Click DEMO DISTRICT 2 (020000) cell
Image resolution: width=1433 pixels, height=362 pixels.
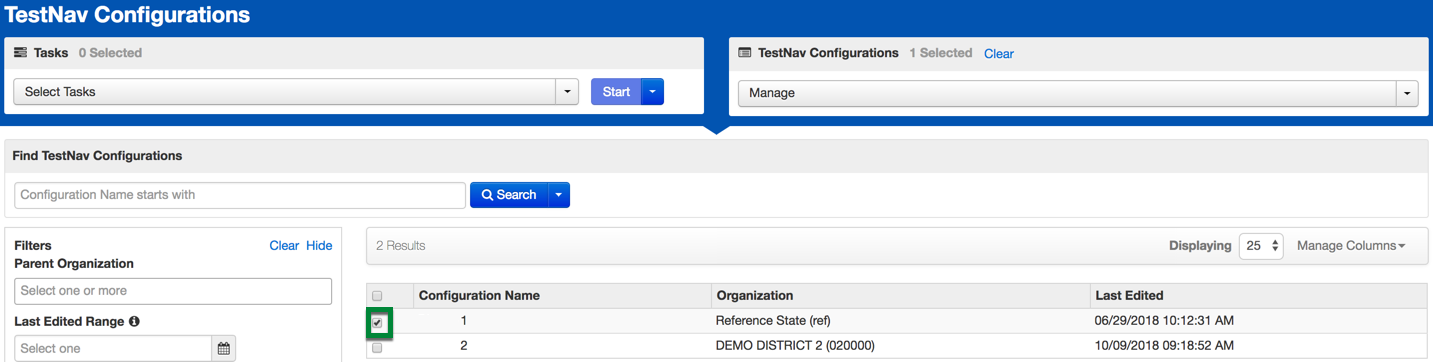pos(795,346)
